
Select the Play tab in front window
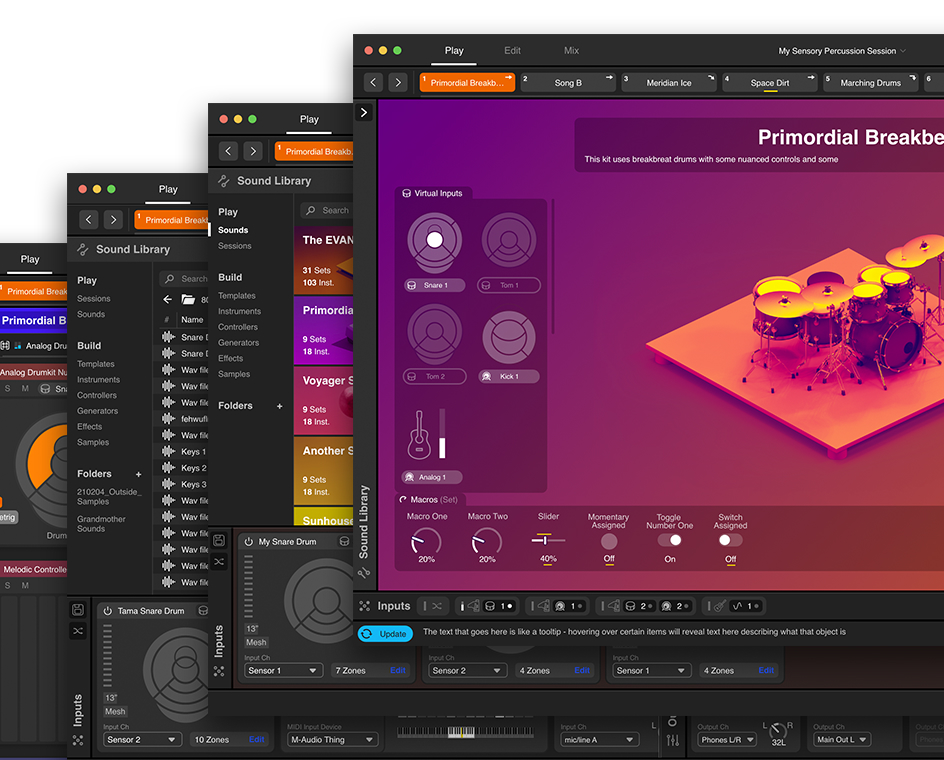click(x=454, y=51)
